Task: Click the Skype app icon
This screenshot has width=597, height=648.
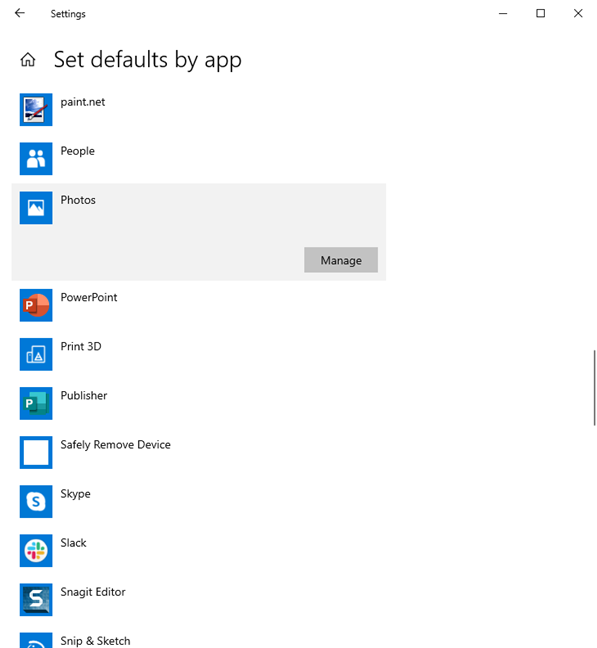Action: click(x=36, y=501)
